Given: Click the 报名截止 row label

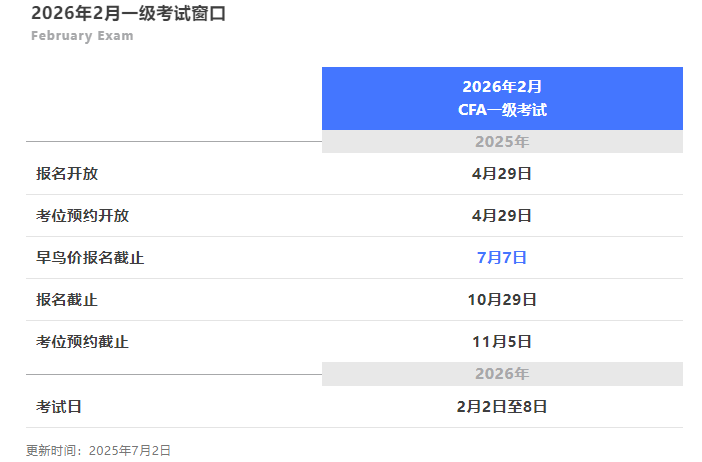Looking at the screenshot, I should point(67,300).
